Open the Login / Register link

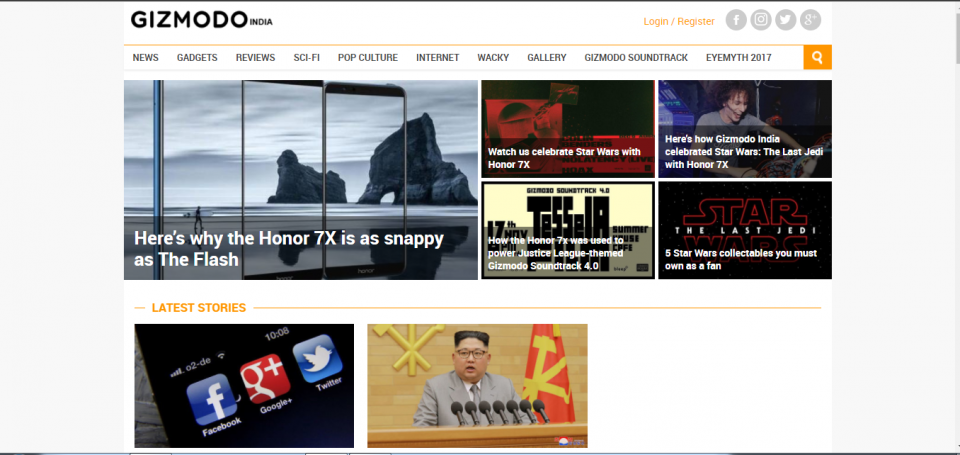pyautogui.click(x=679, y=21)
